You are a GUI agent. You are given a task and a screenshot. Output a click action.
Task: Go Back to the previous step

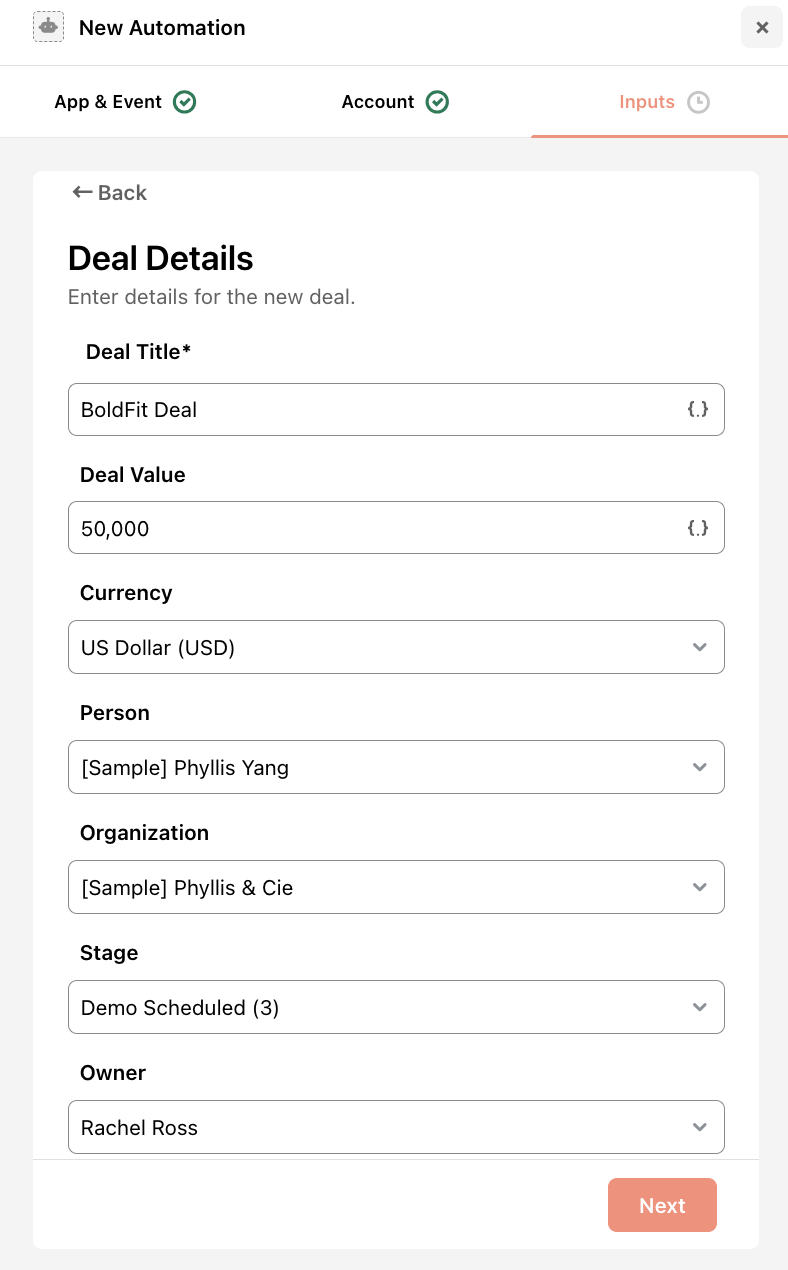click(110, 193)
